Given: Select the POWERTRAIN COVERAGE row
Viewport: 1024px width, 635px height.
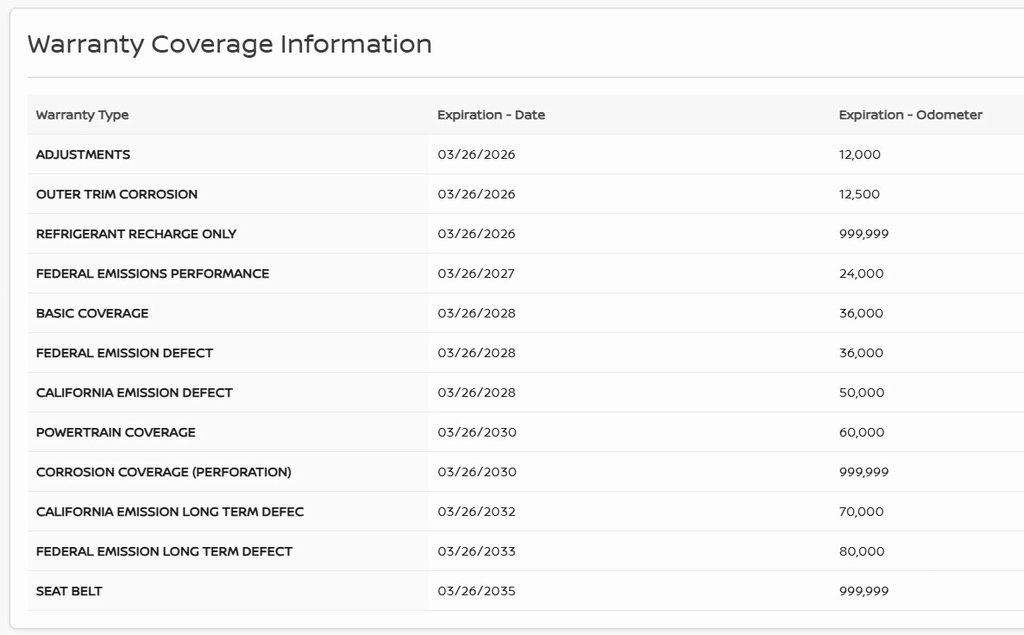Looking at the screenshot, I should pos(116,432).
